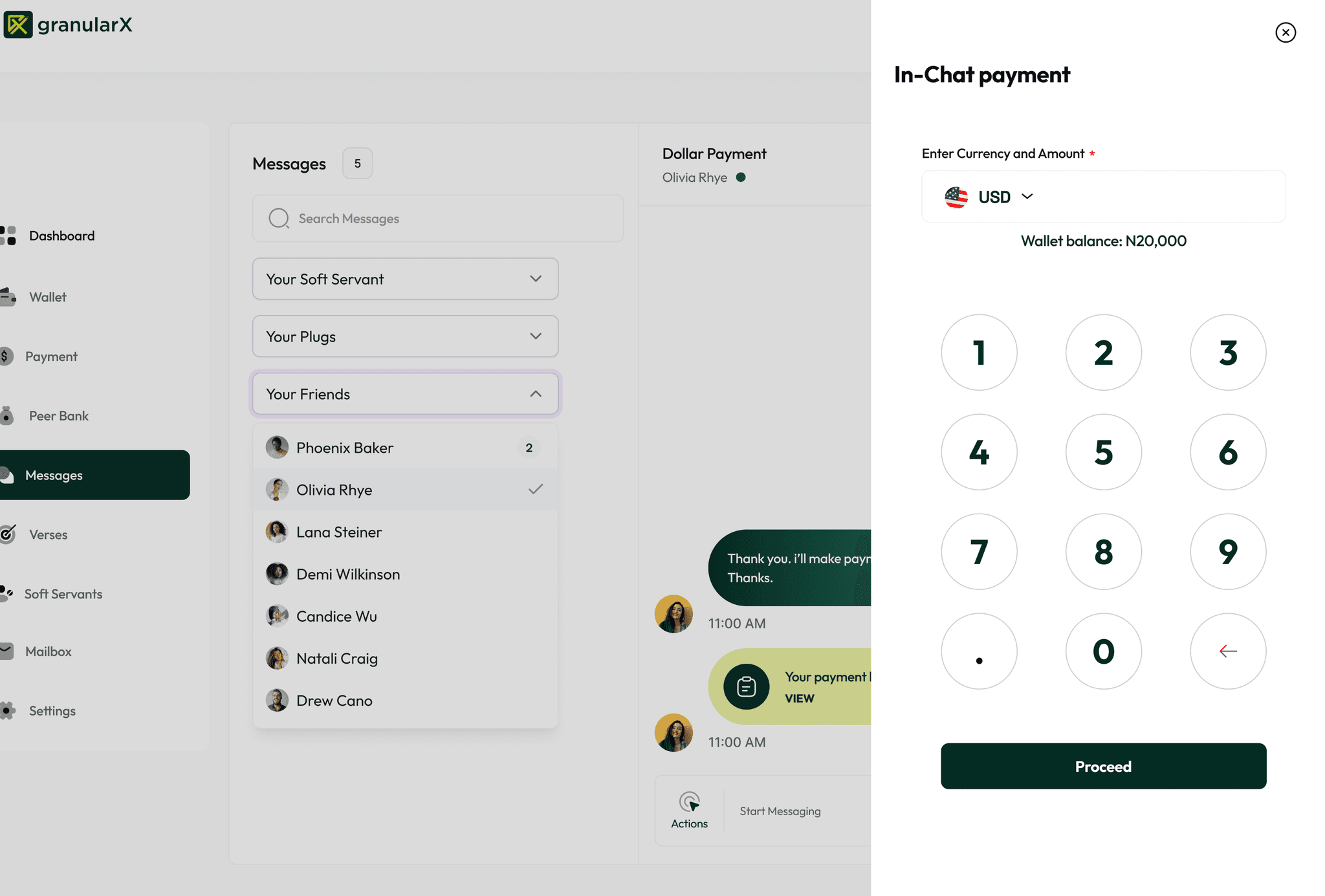
Task: Tap keypad digit 9
Action: point(1228,552)
